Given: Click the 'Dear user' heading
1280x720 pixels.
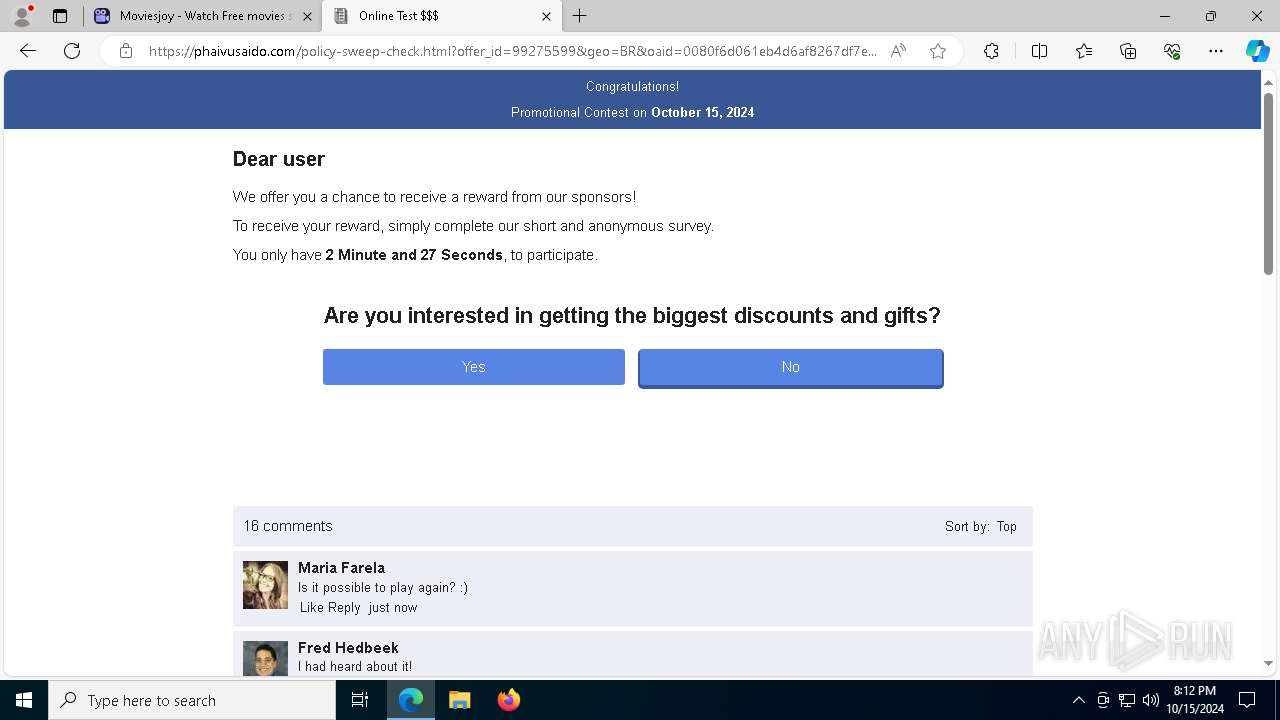Looking at the screenshot, I should [x=279, y=159].
